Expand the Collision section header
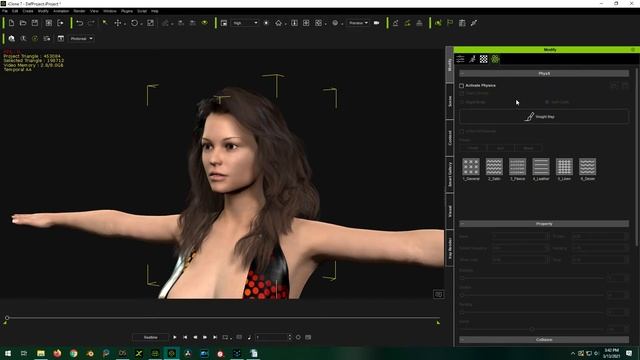Image resolution: width=640 pixels, height=360 pixels. tap(544, 340)
